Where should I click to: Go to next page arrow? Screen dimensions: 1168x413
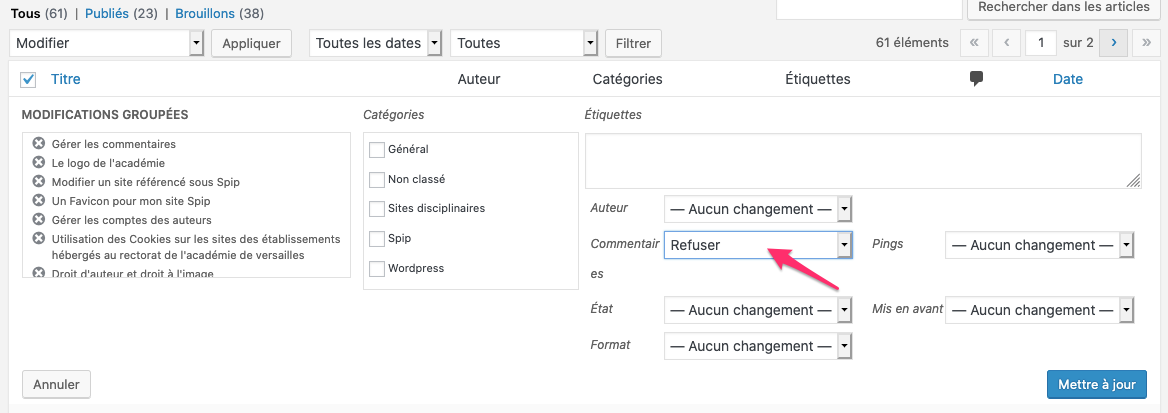[1113, 43]
